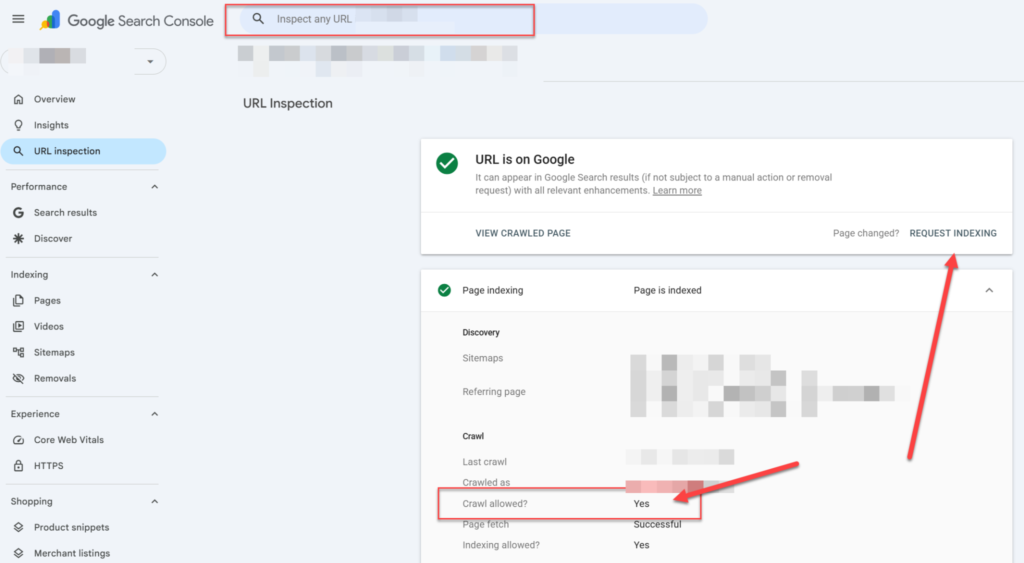The image size is (1024, 563).
Task: Click the Core Web Vitals gauge icon
Action: tap(18, 440)
